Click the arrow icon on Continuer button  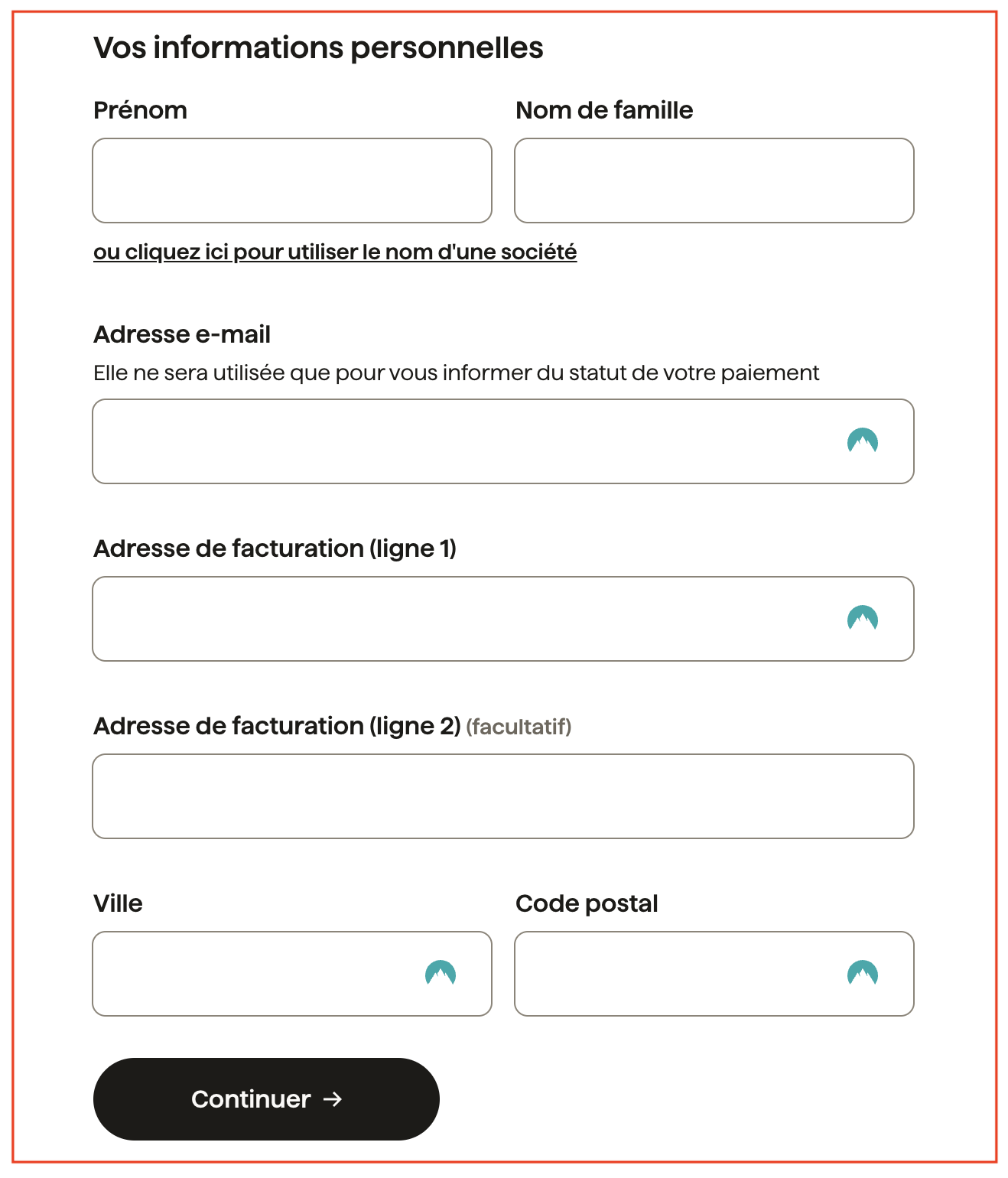(333, 1099)
